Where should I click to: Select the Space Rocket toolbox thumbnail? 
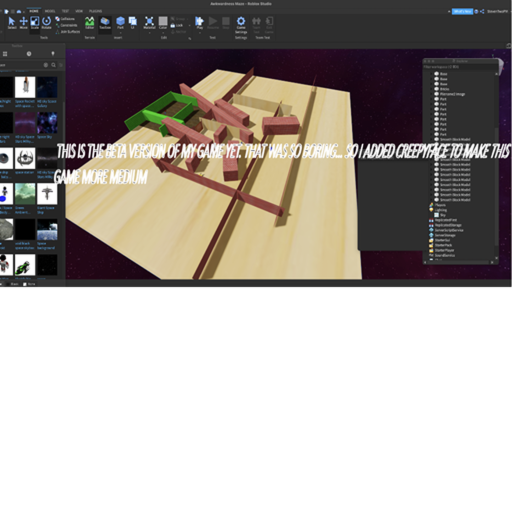(25, 87)
